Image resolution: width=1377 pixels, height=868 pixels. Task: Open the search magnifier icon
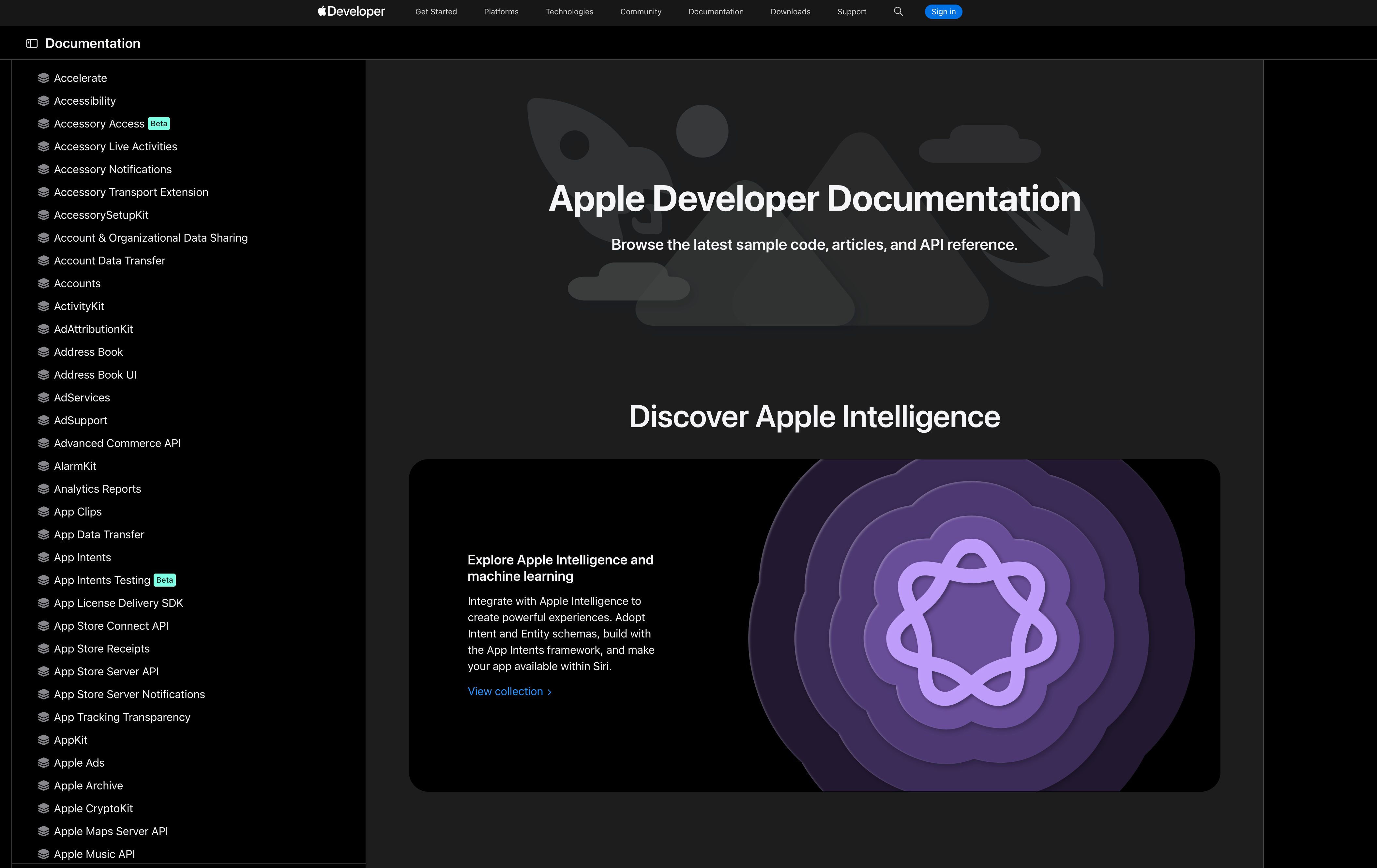point(898,11)
